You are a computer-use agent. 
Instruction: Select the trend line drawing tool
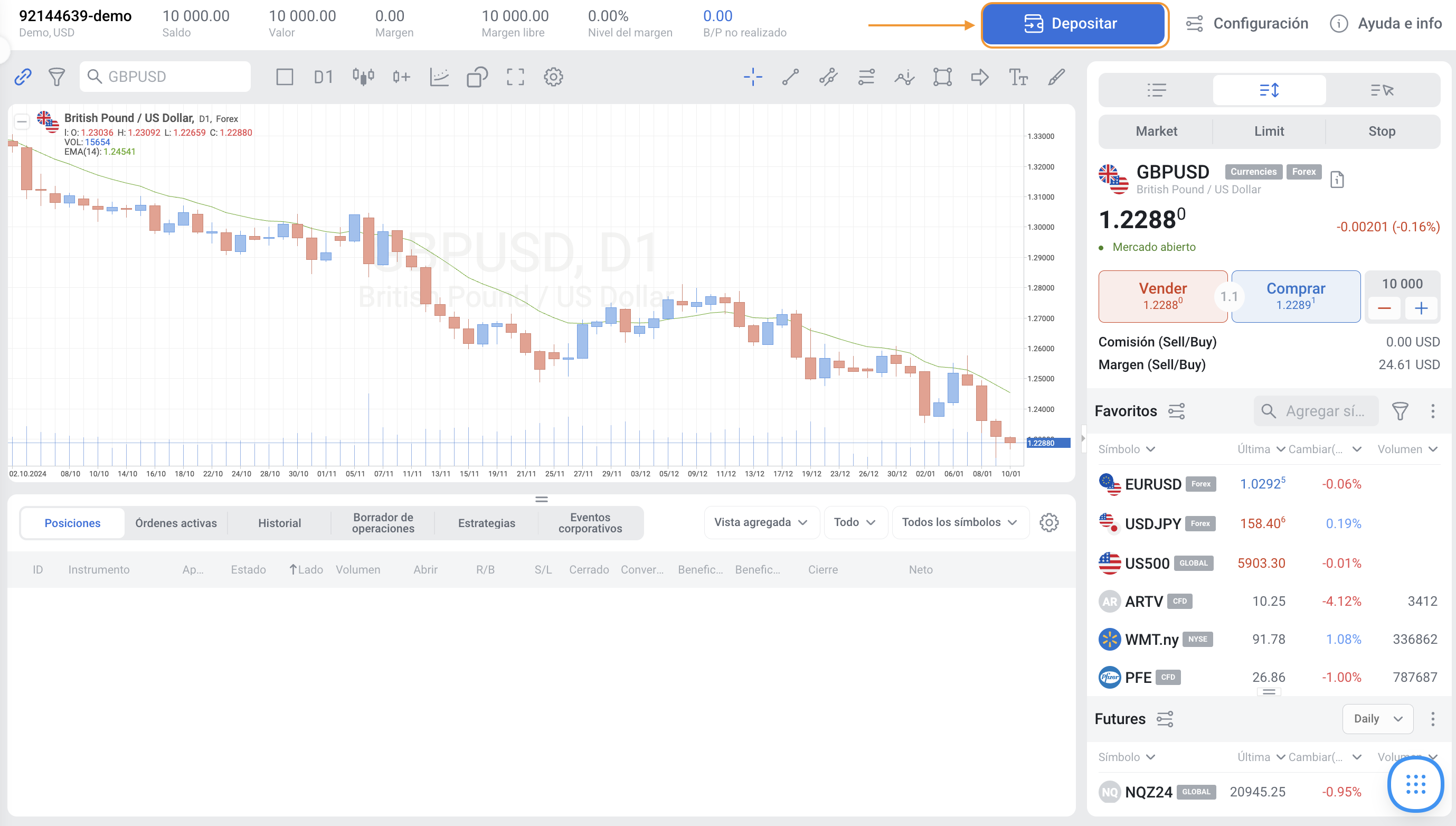click(x=790, y=77)
